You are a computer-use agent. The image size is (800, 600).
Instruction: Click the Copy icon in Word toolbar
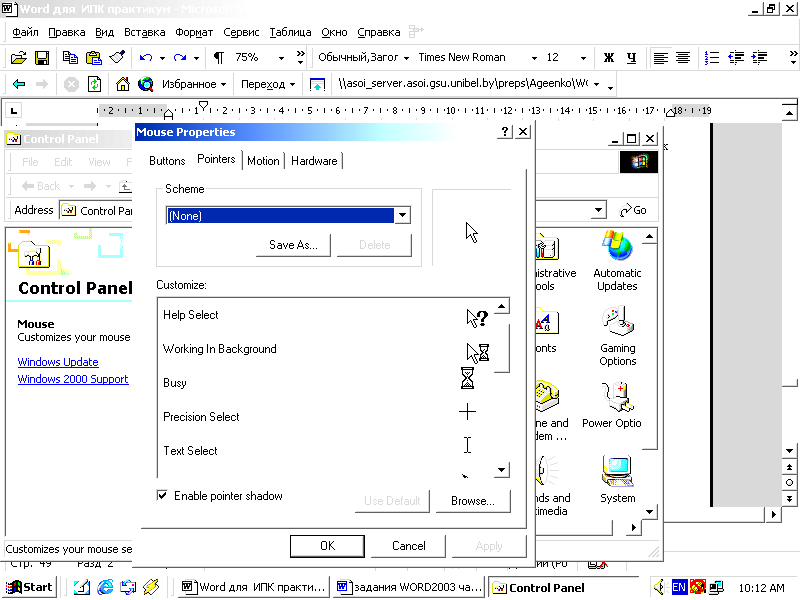pos(70,58)
